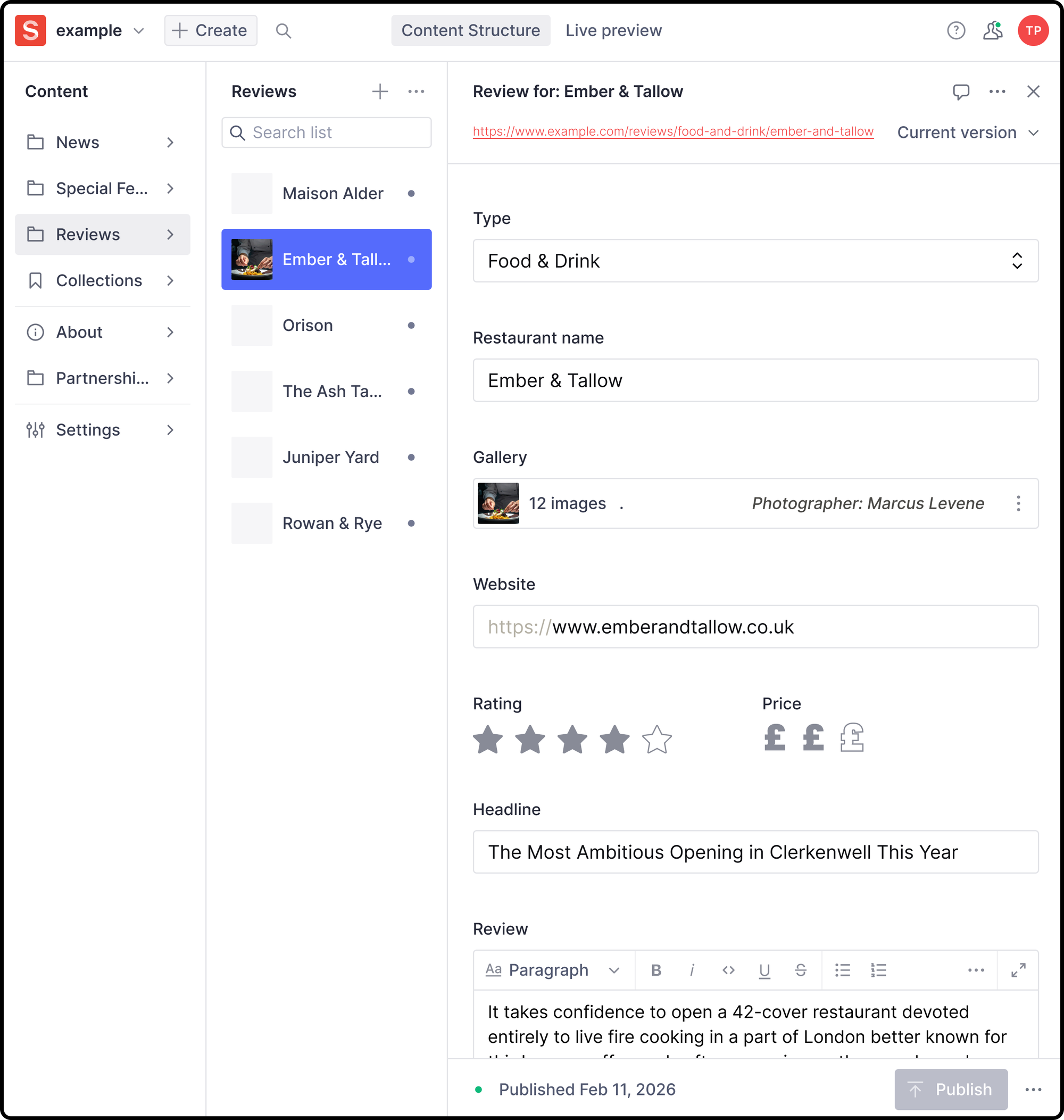1064x1120 pixels.
Task: Open the TP user avatar
Action: point(1033,31)
